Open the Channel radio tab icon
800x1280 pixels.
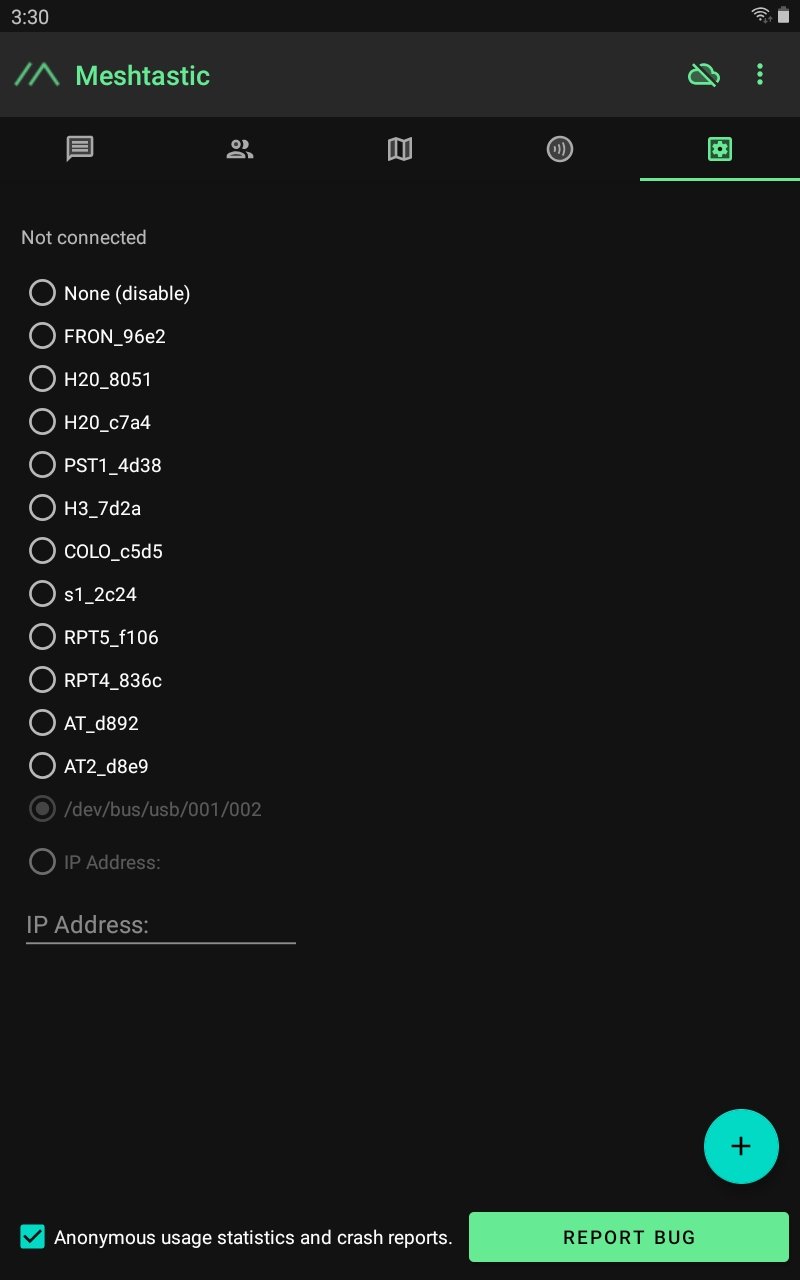560,150
